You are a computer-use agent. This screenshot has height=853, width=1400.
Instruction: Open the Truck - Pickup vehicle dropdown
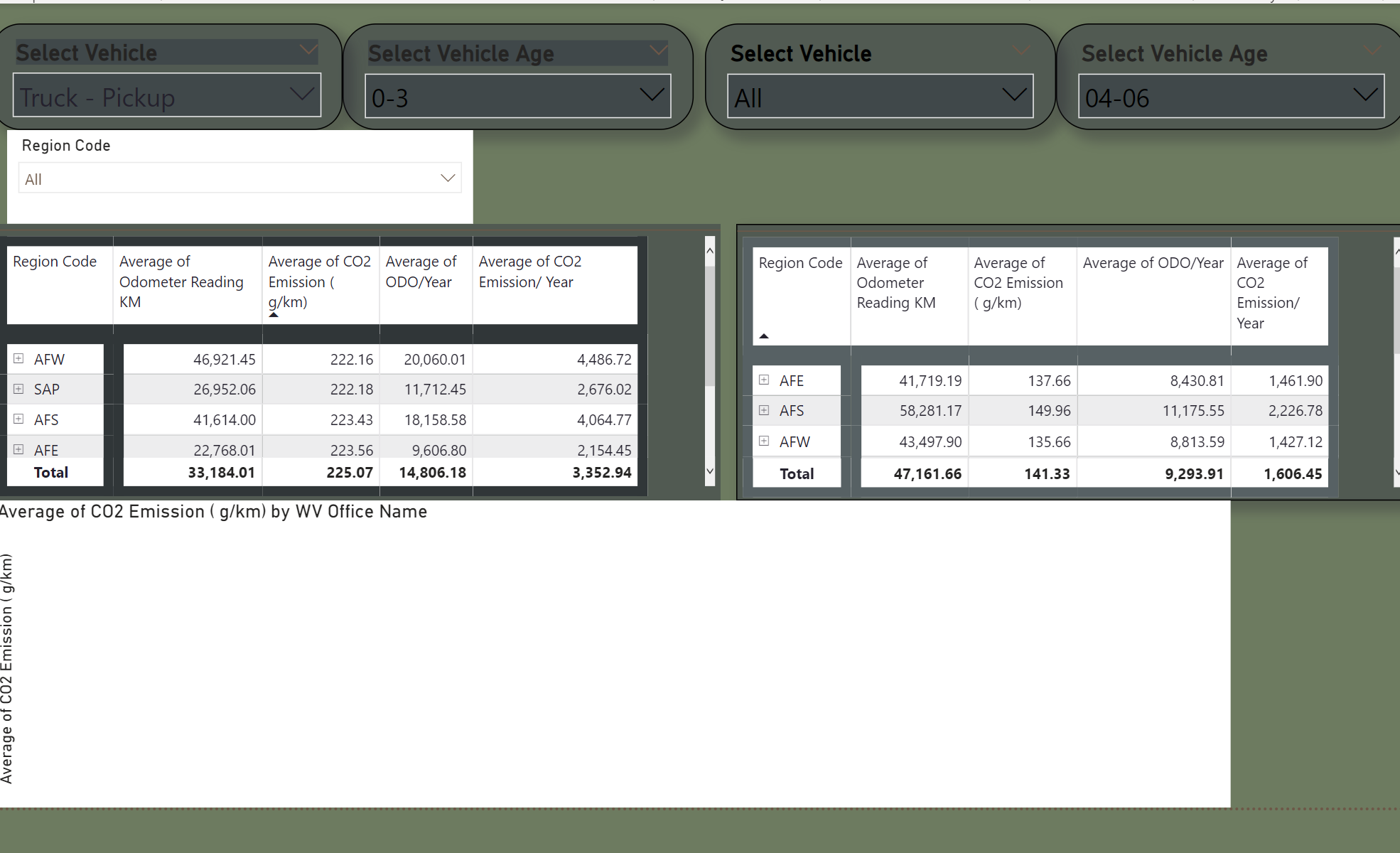click(x=167, y=95)
